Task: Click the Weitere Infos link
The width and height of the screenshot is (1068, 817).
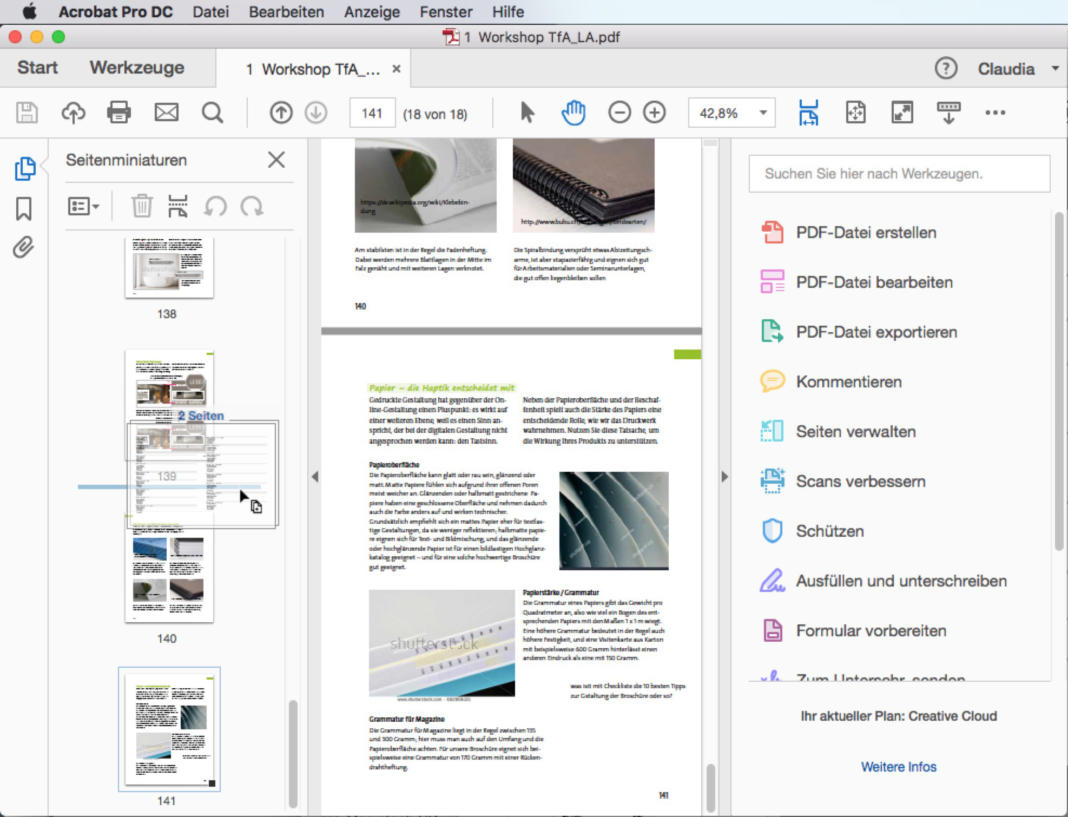Action: pyautogui.click(x=898, y=767)
